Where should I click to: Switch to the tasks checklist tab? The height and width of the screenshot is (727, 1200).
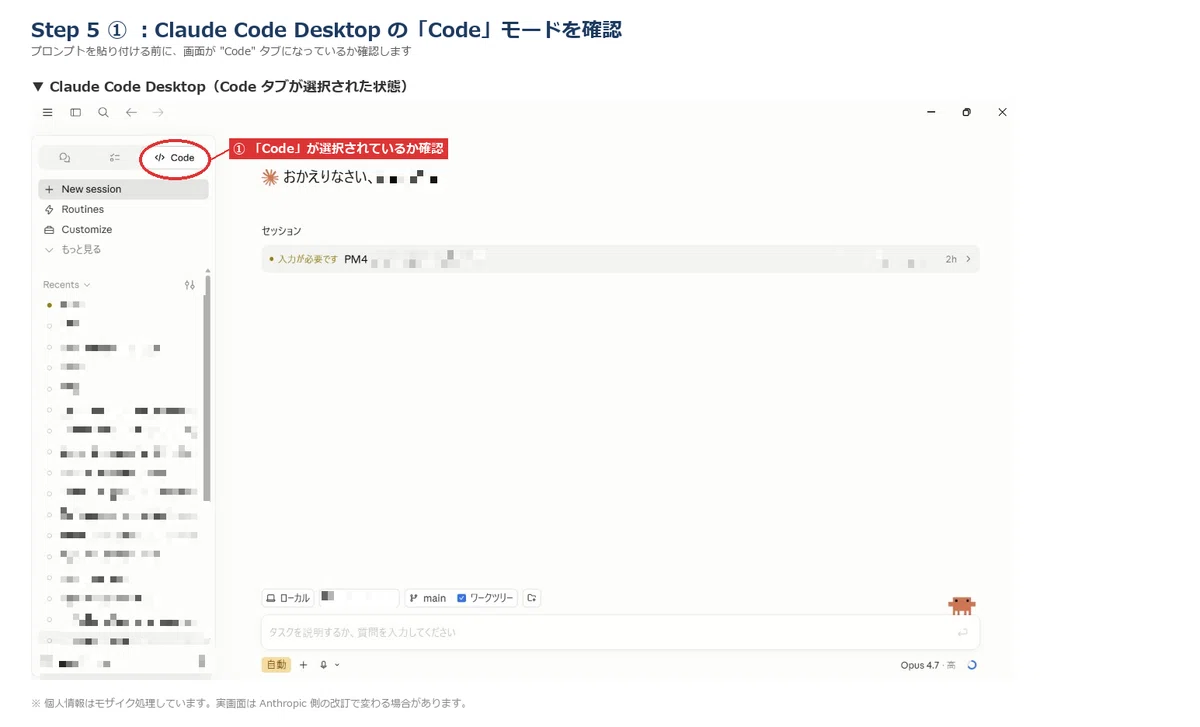(115, 158)
